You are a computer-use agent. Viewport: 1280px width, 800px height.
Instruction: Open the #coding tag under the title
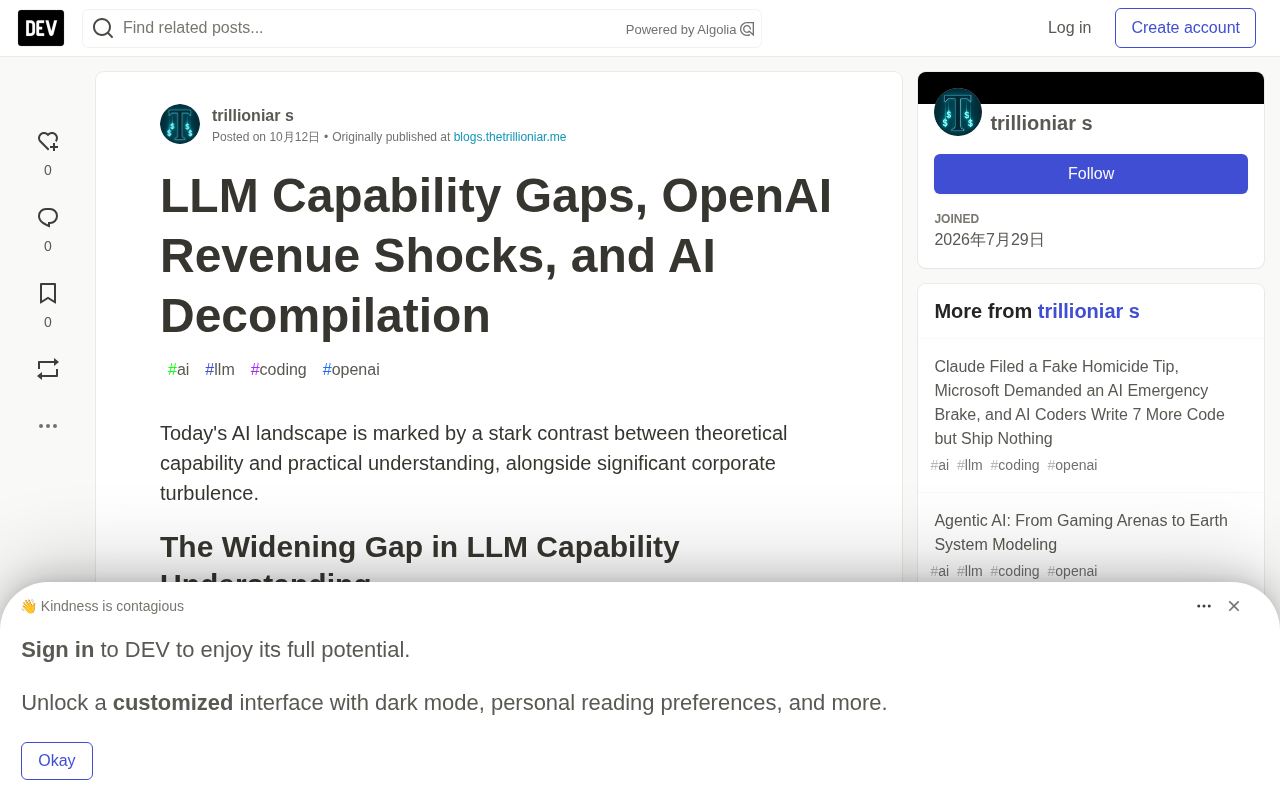point(279,370)
